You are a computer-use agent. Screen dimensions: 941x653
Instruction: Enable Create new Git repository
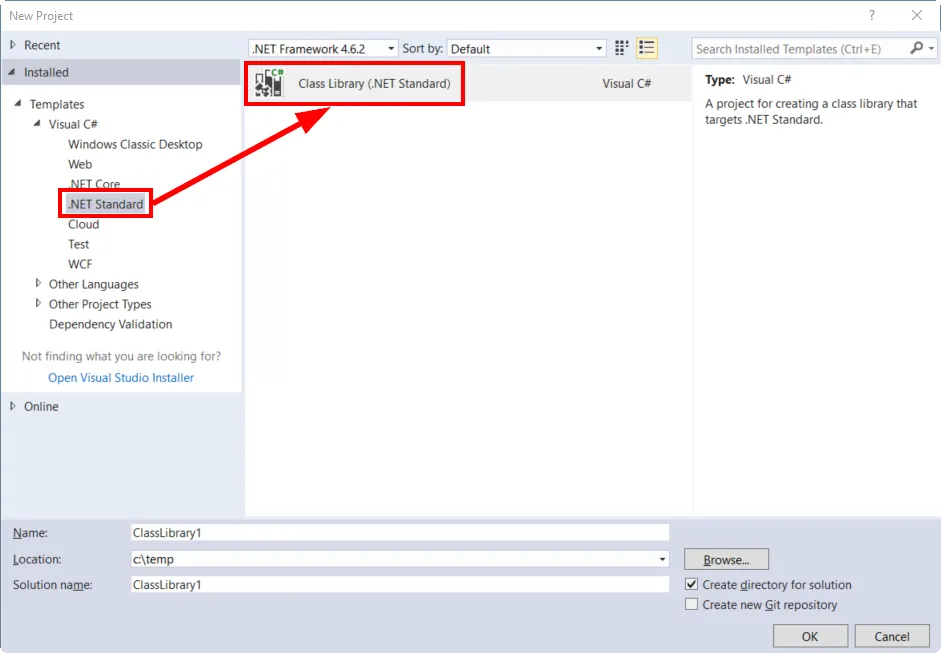click(692, 604)
